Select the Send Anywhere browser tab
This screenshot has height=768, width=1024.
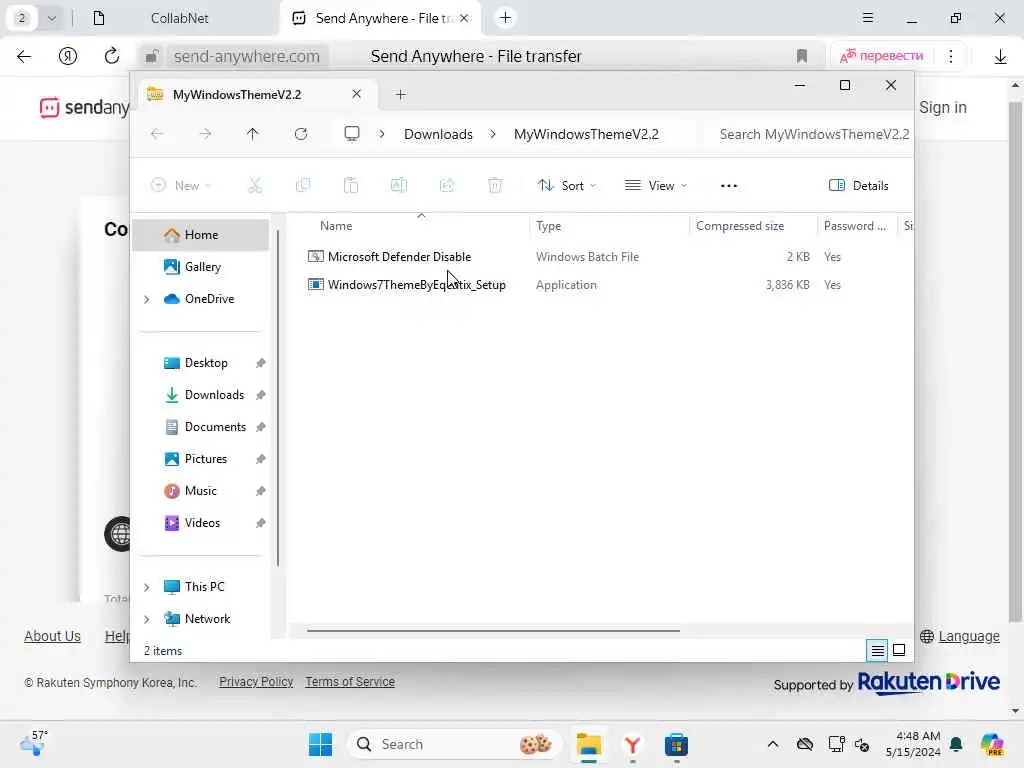pyautogui.click(x=381, y=18)
